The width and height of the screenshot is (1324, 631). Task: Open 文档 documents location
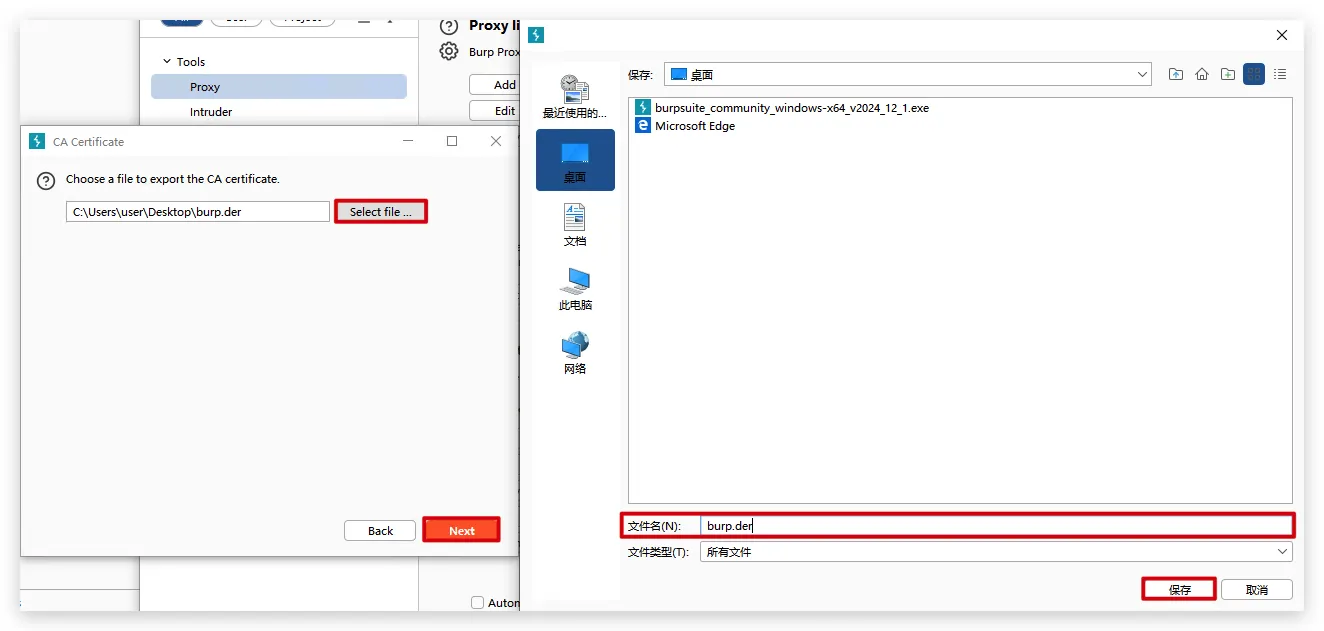tap(575, 224)
